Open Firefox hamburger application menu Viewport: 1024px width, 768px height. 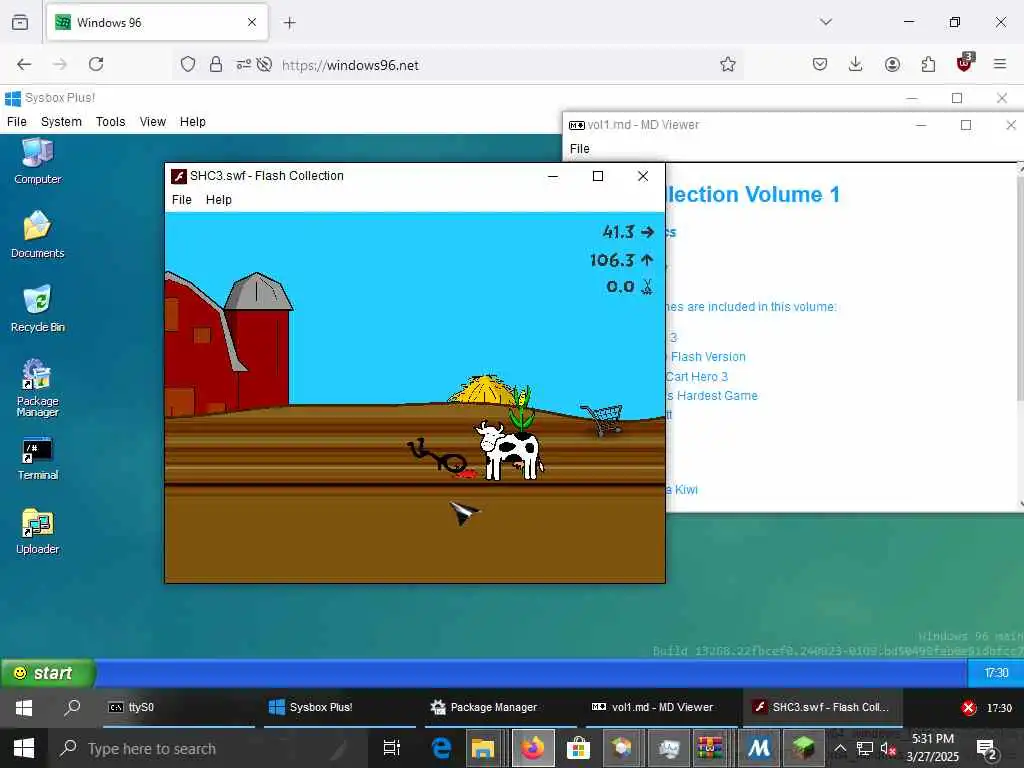coord(1000,64)
